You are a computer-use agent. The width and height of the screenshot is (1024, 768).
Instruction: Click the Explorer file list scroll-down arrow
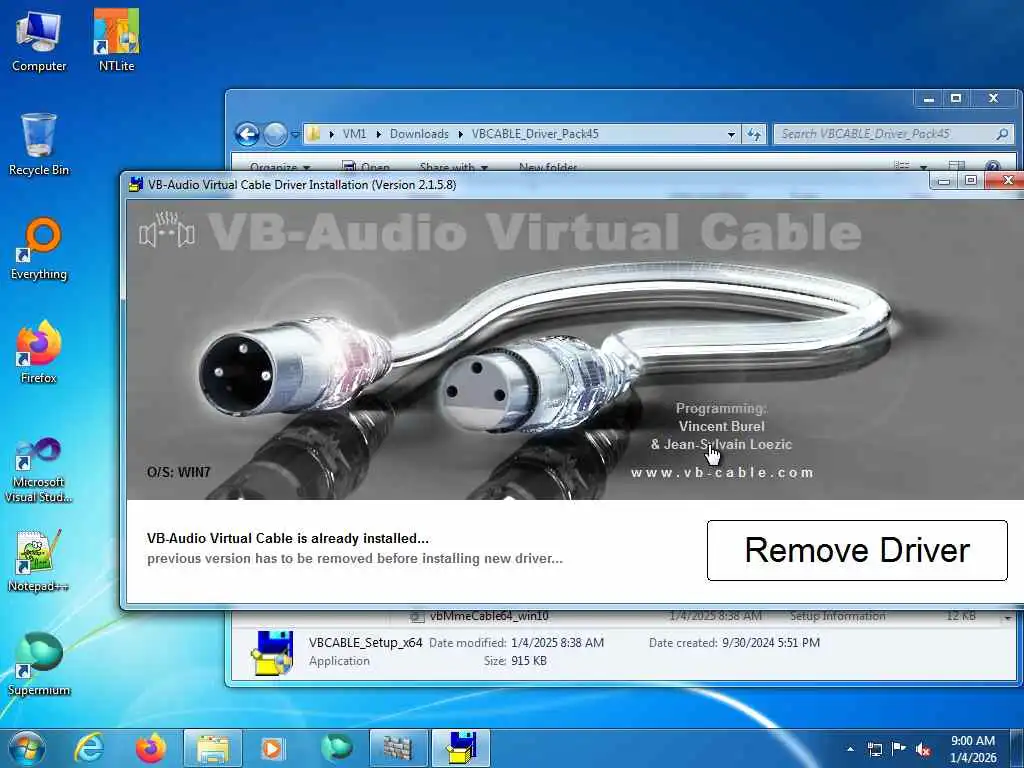pyautogui.click(x=1008, y=617)
